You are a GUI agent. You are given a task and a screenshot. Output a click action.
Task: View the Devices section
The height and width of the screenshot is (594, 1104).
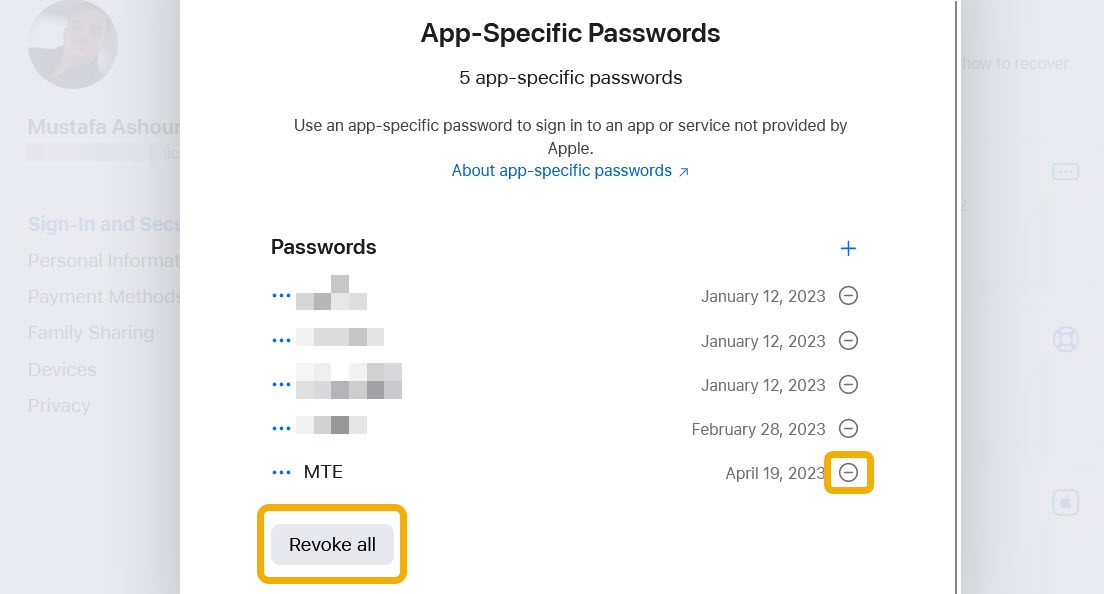62,369
